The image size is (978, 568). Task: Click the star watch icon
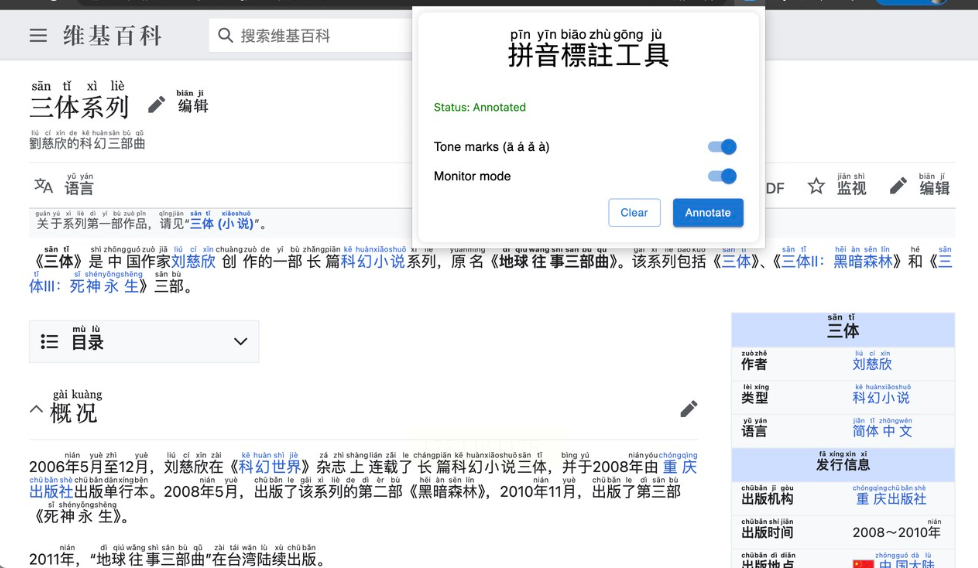[816, 186]
